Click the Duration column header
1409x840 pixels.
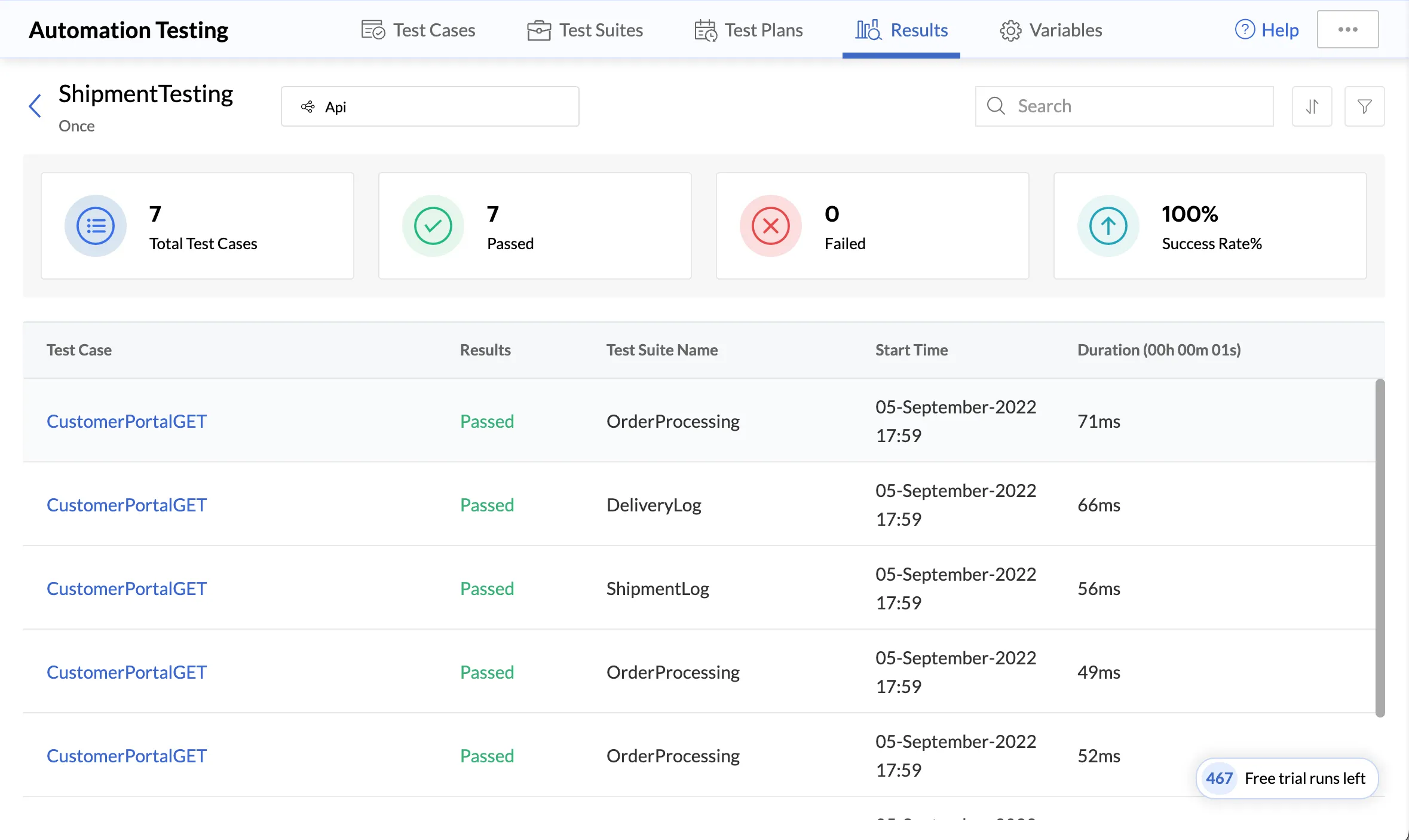click(x=1159, y=350)
